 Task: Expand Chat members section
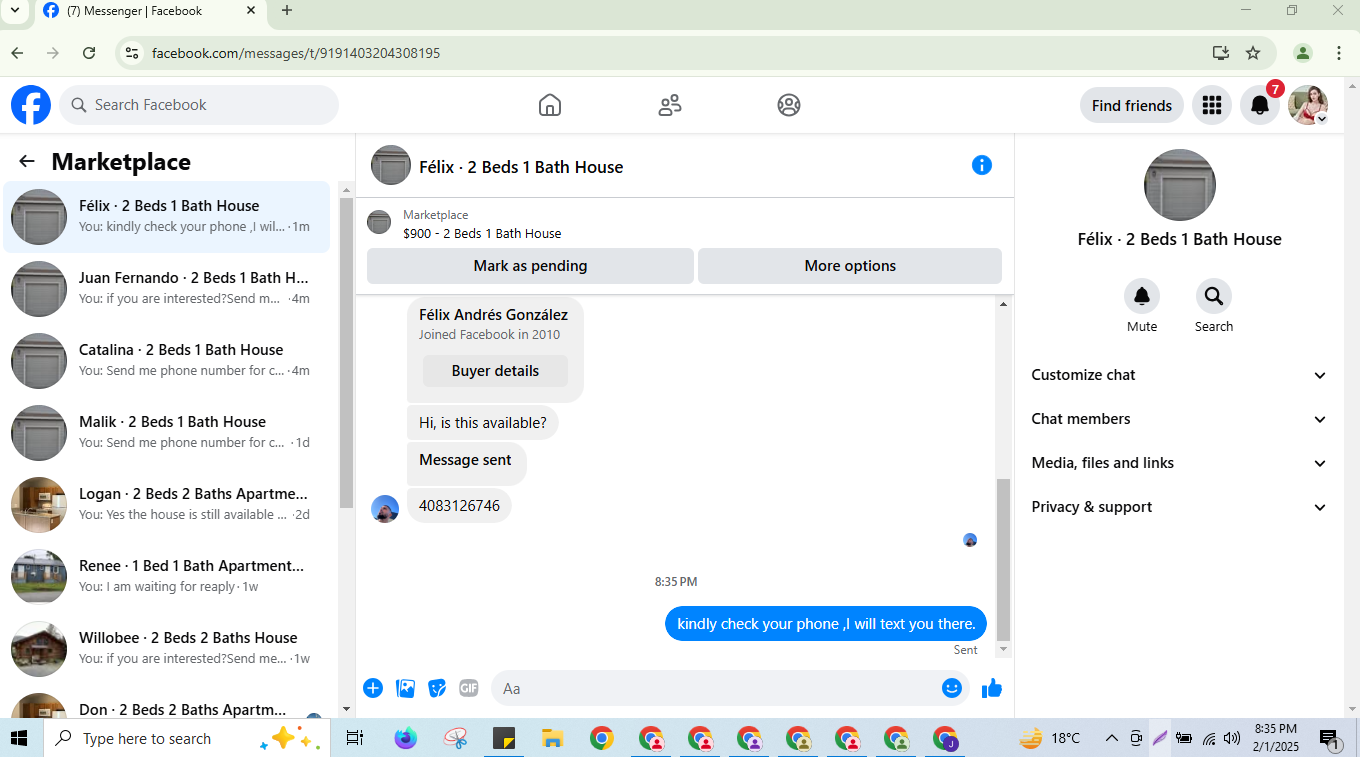click(x=1180, y=419)
